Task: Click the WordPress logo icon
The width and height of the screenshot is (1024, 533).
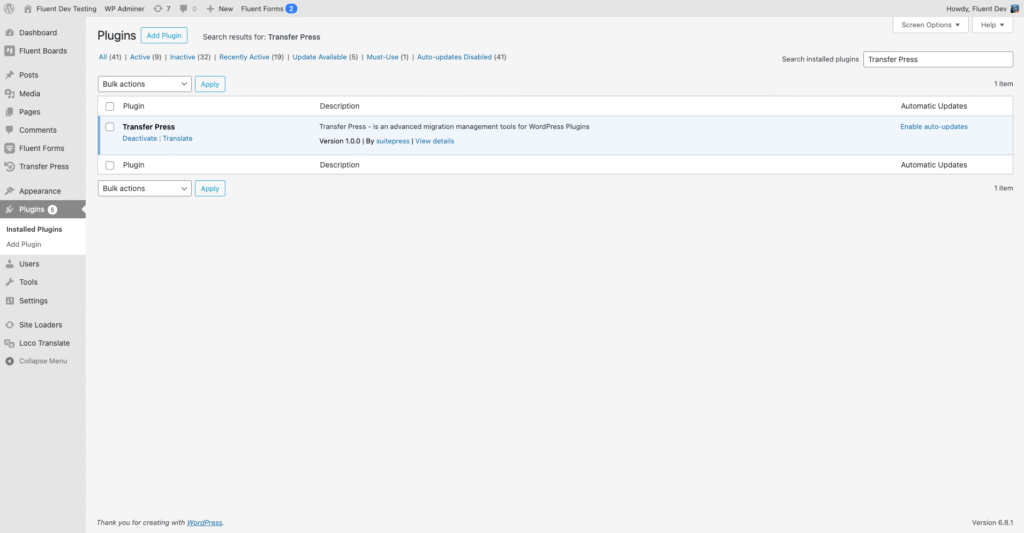Action: pos(9,8)
